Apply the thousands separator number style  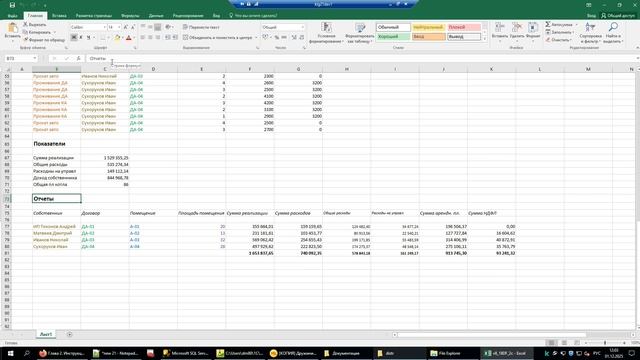click(x=284, y=38)
